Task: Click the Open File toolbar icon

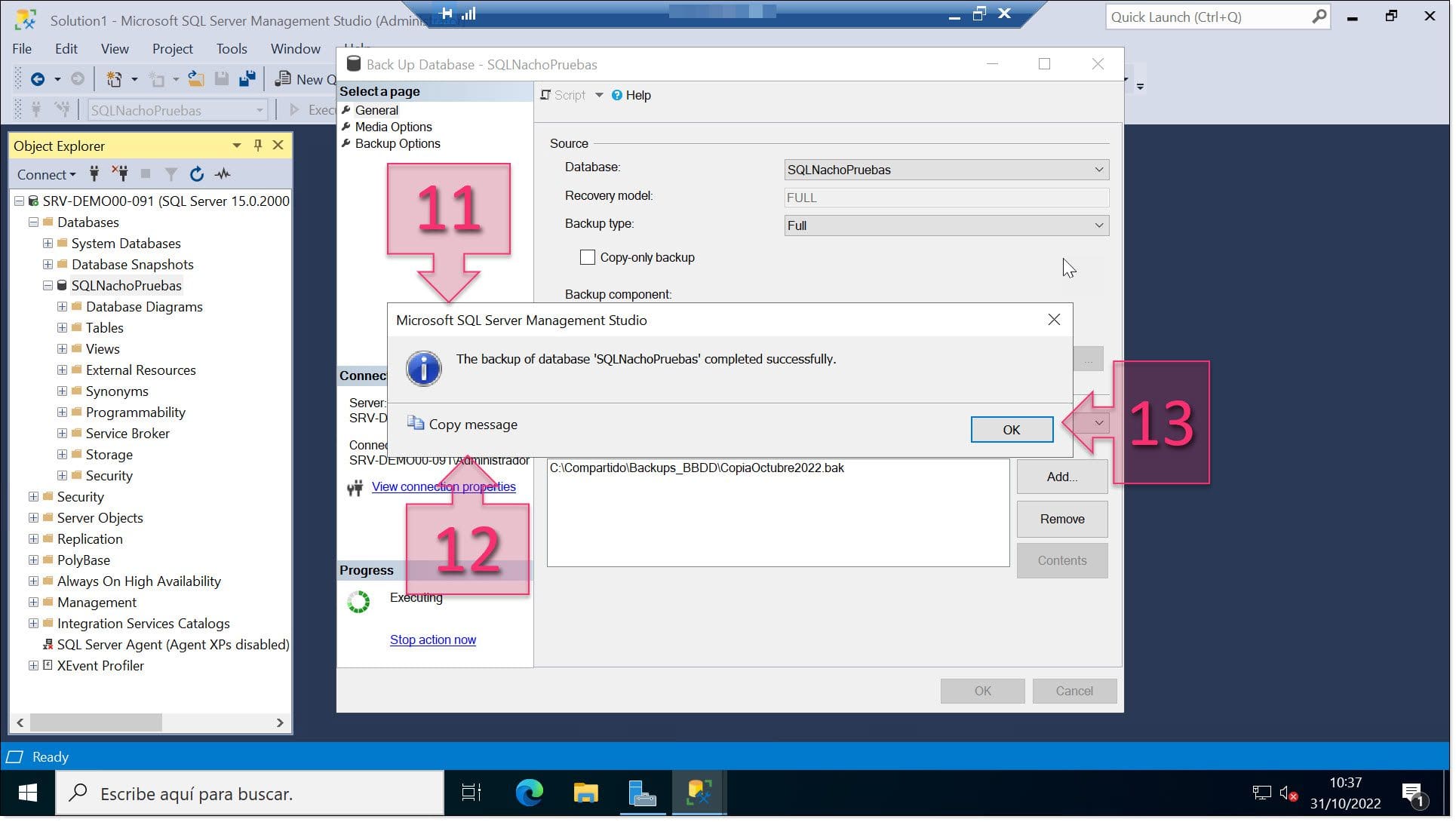Action: click(195, 80)
